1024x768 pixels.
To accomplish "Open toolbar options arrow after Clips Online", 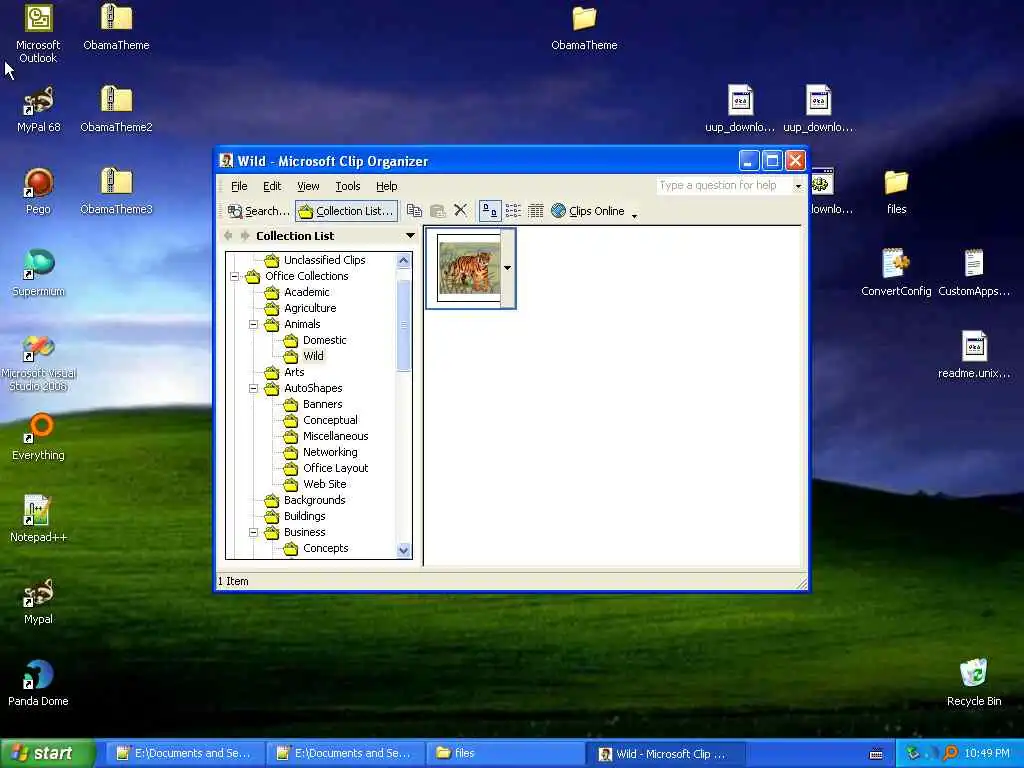I will coord(634,215).
